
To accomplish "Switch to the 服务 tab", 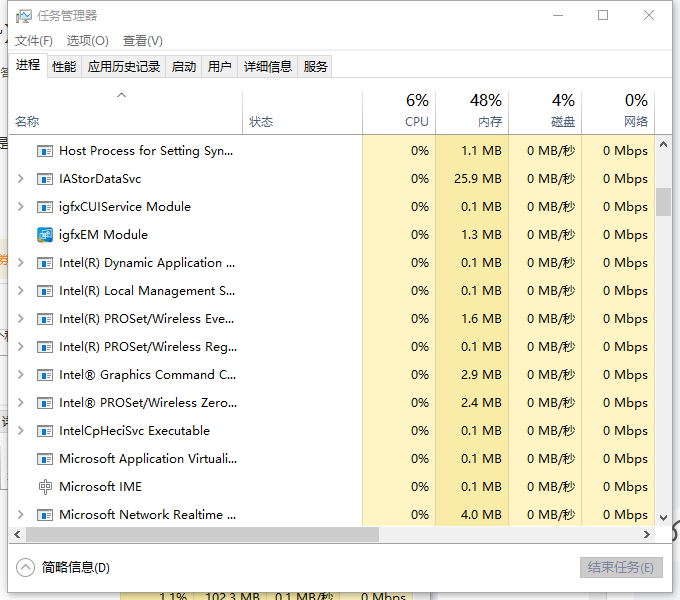I will [315, 67].
